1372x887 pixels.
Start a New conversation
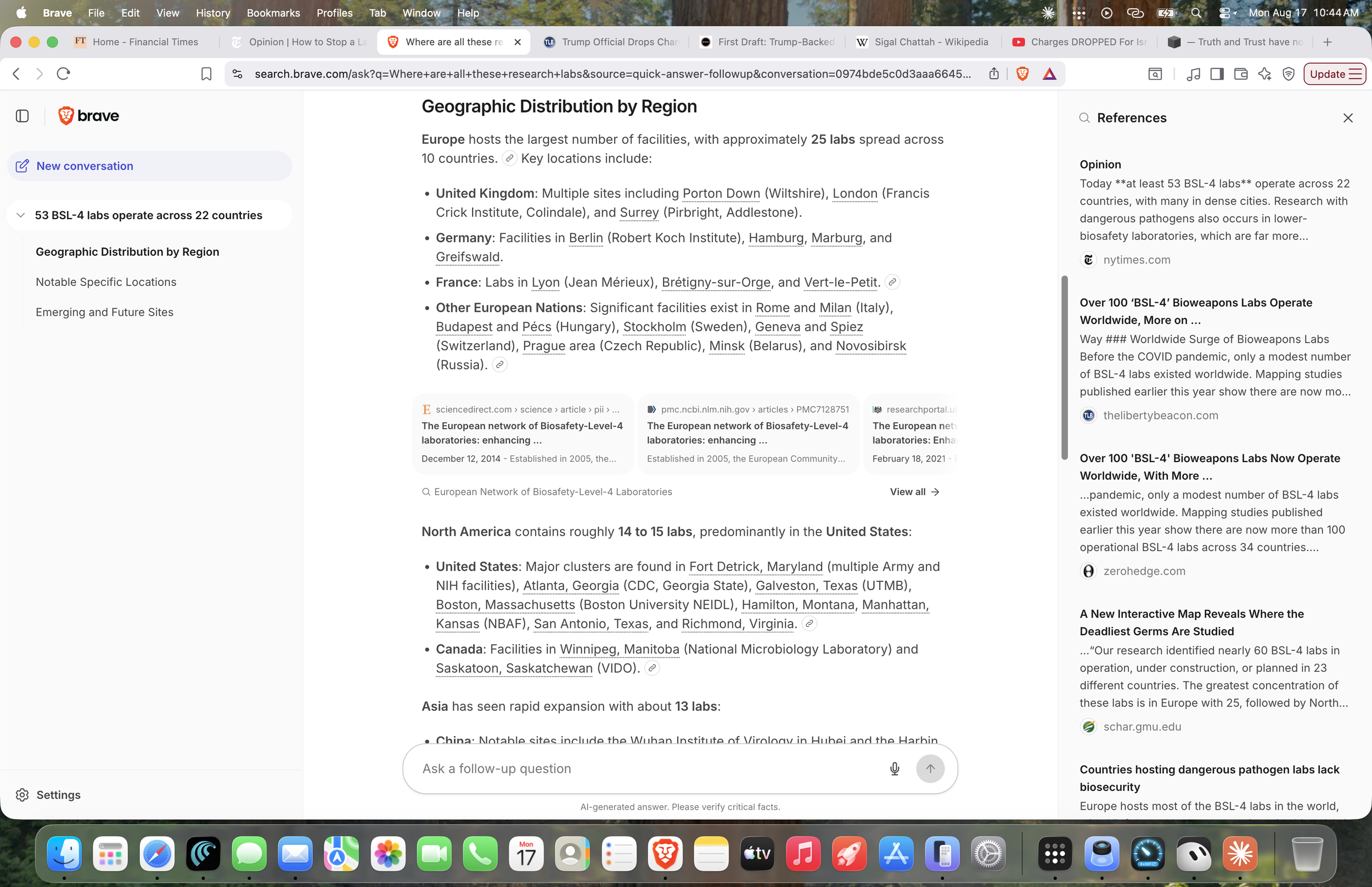click(x=150, y=166)
